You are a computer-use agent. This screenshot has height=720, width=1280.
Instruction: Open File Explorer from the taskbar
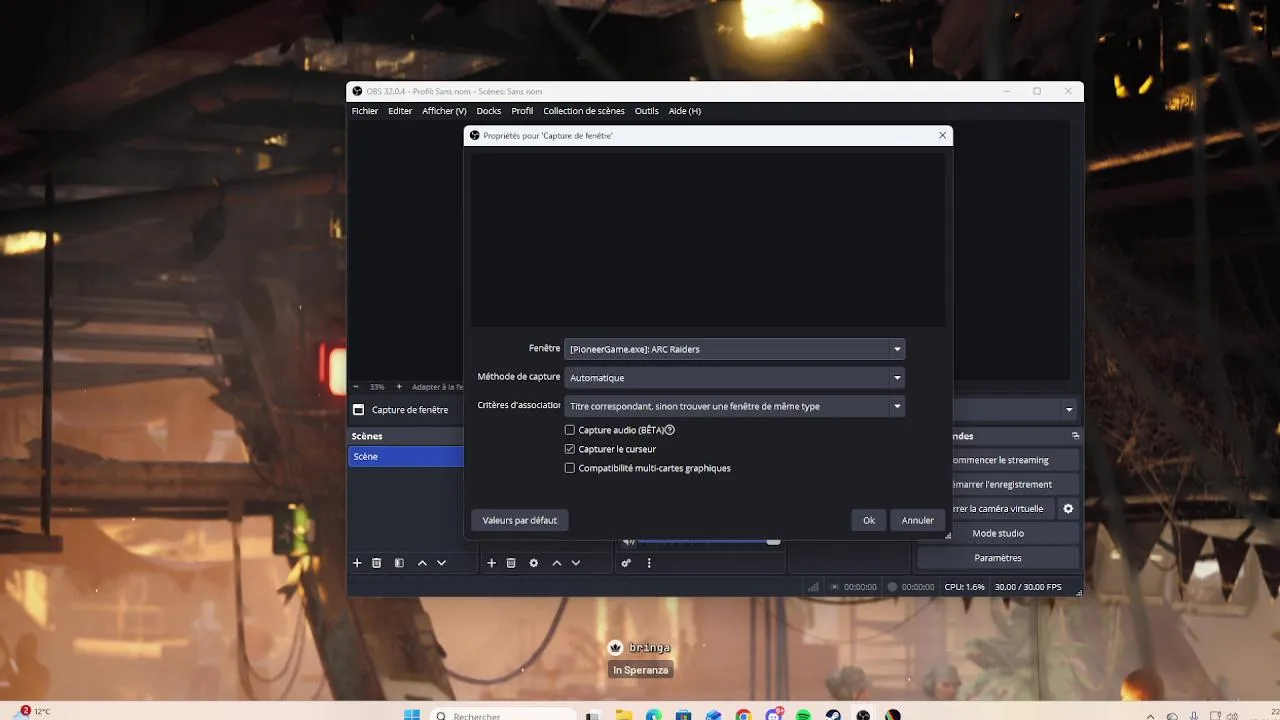point(623,715)
